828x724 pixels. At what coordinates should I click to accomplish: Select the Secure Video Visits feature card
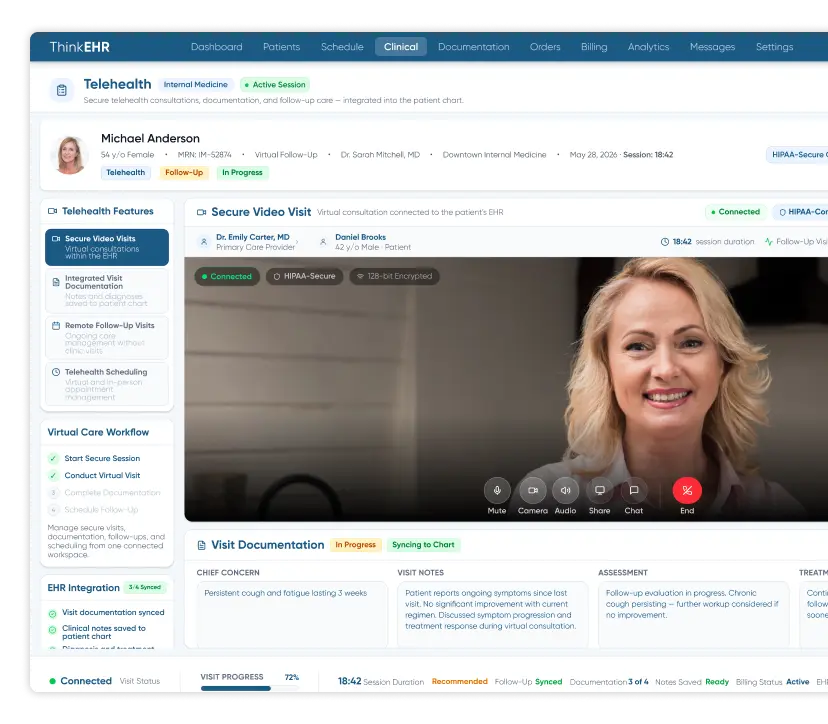[107, 247]
